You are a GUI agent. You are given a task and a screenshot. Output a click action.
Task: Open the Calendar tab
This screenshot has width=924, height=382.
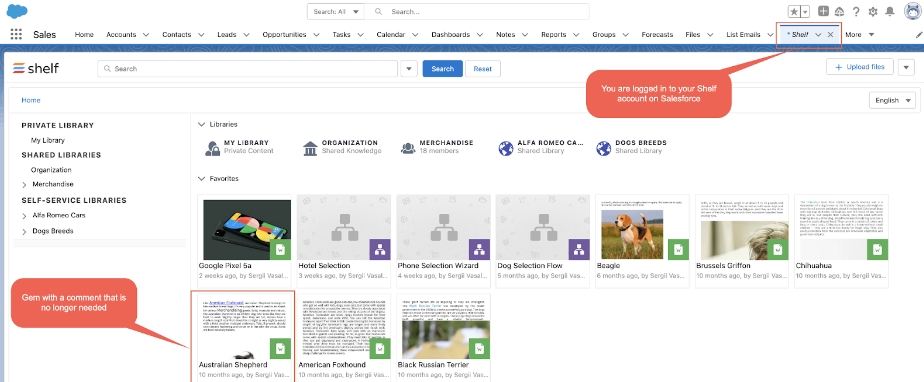tap(391, 35)
